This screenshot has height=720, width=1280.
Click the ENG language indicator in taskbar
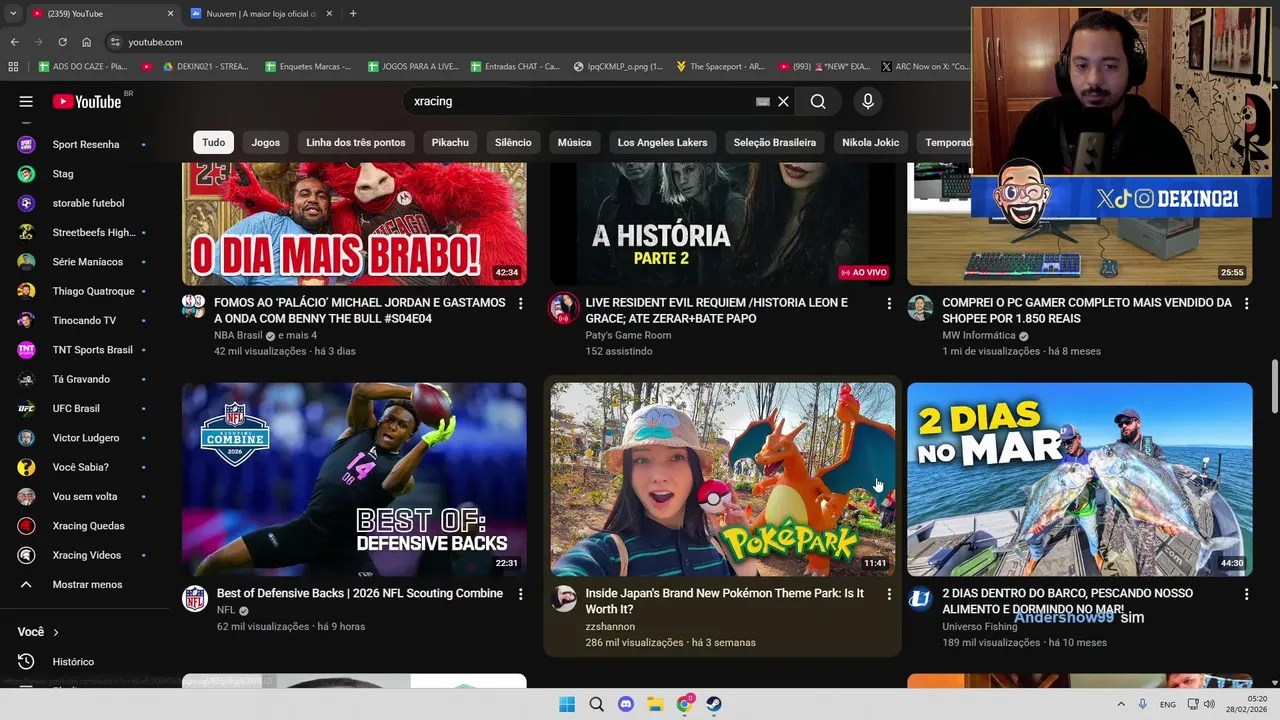1167,704
